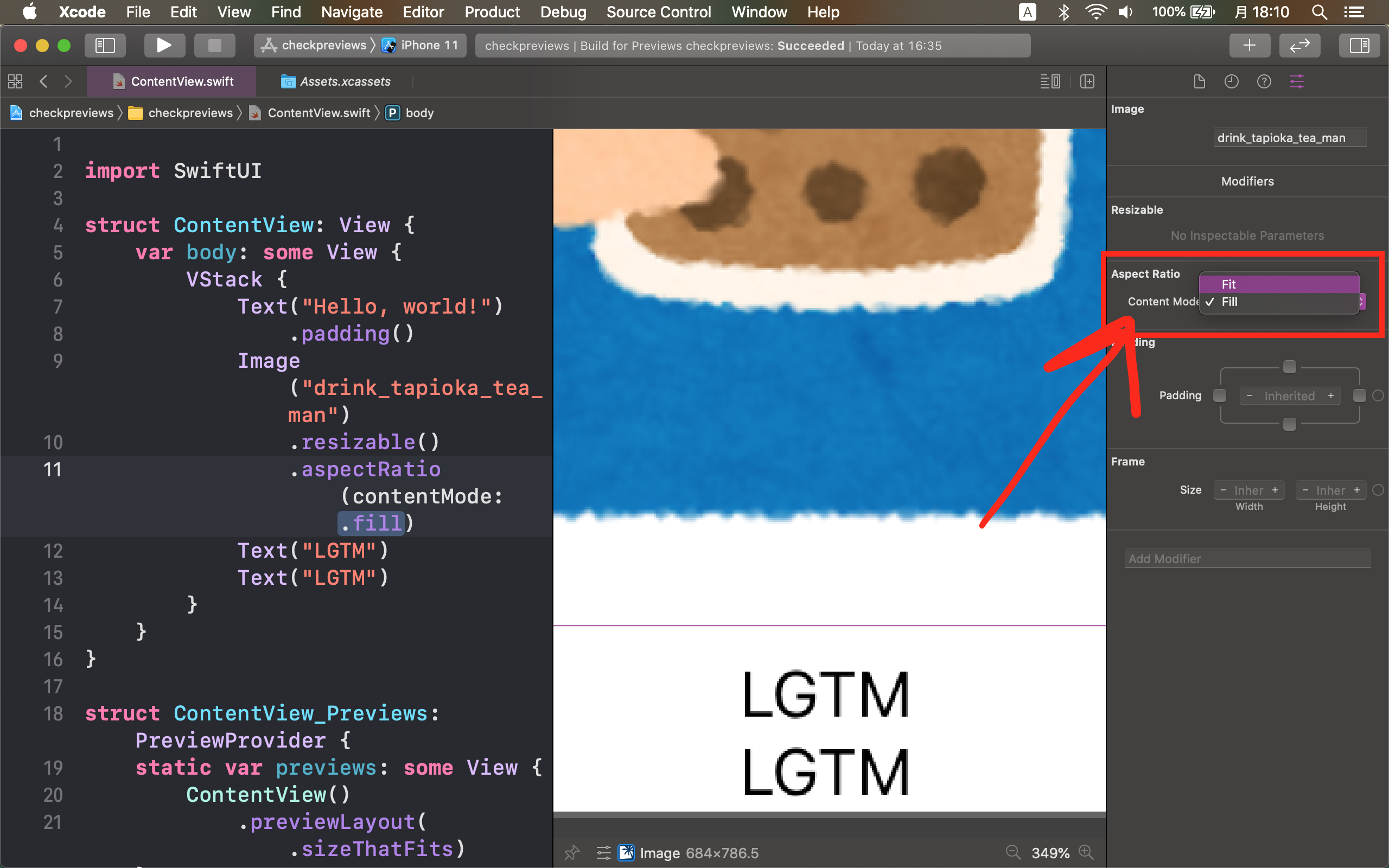Open the Editor menu
1389x868 pixels.
tap(423, 12)
